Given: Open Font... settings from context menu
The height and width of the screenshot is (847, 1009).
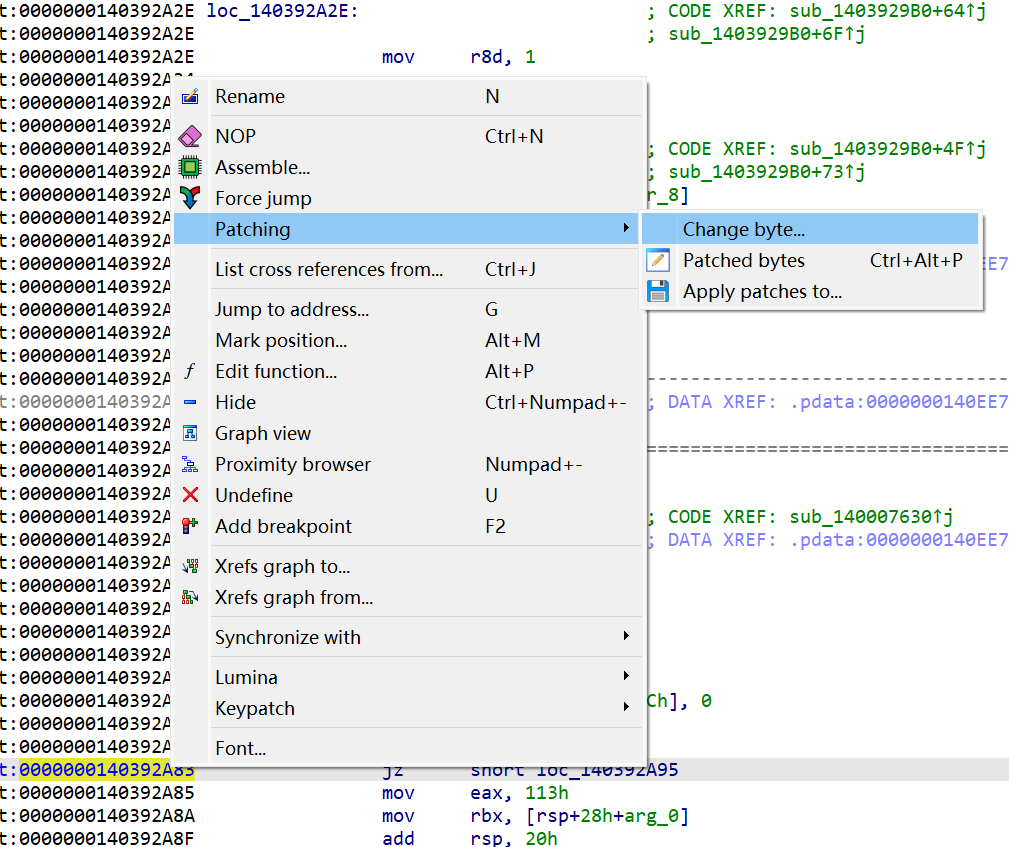Looking at the screenshot, I should 240,748.
